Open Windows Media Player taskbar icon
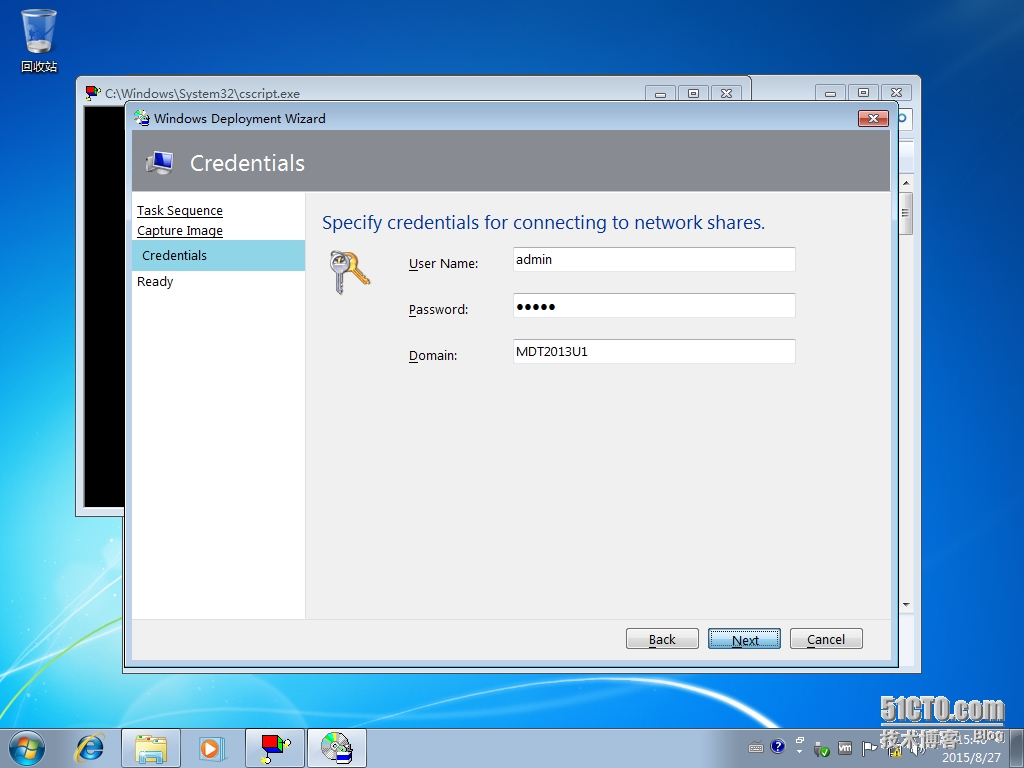The image size is (1024, 768). (x=212, y=748)
